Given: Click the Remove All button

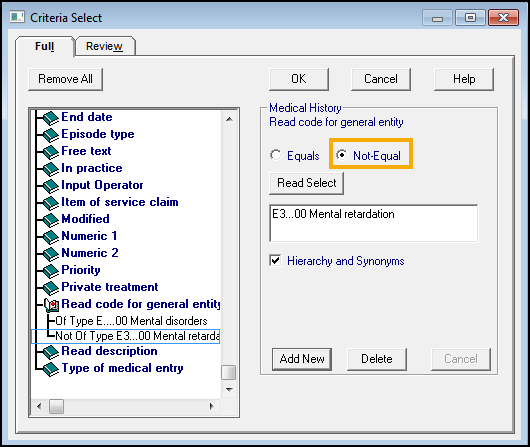Looking at the screenshot, I should pos(65,79).
